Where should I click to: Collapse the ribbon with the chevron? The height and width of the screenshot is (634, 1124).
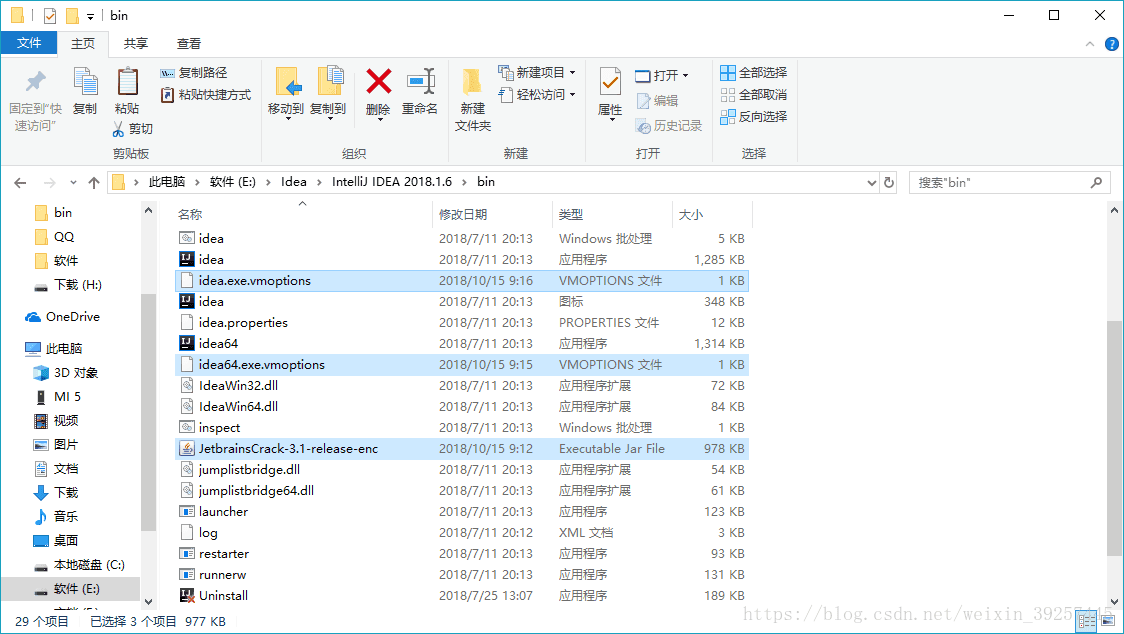point(1090,44)
